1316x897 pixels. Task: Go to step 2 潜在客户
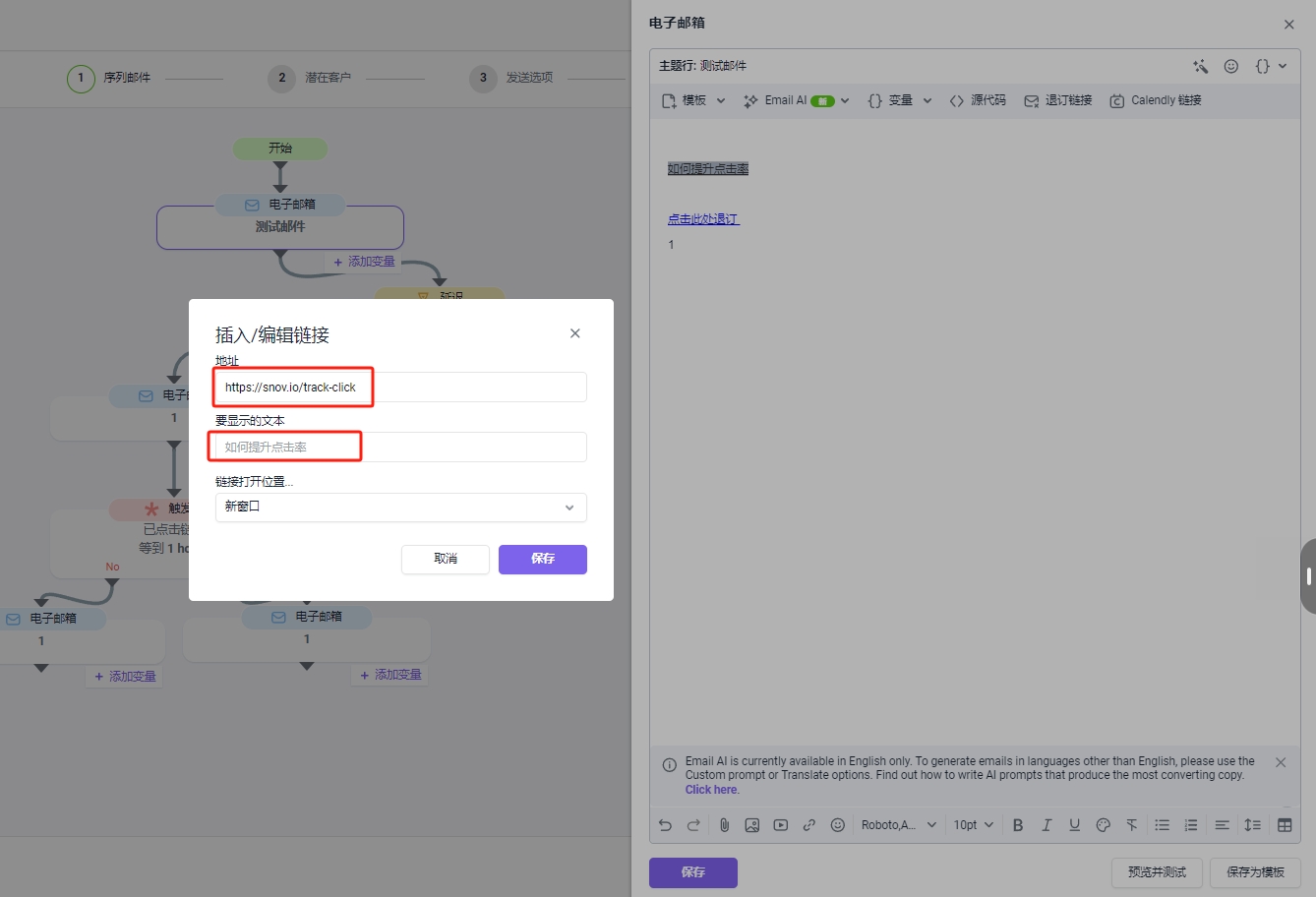(x=310, y=78)
